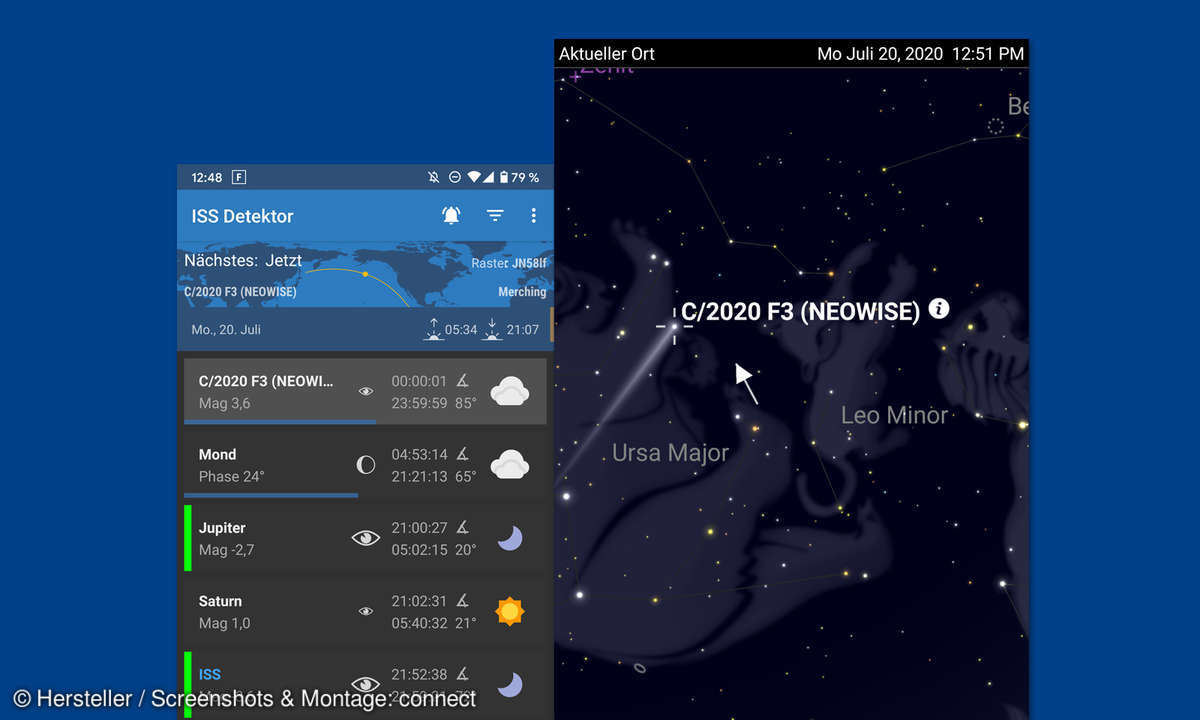Tap the eye icon in the C/2020 F3 row
The image size is (1200, 720).
[366, 392]
